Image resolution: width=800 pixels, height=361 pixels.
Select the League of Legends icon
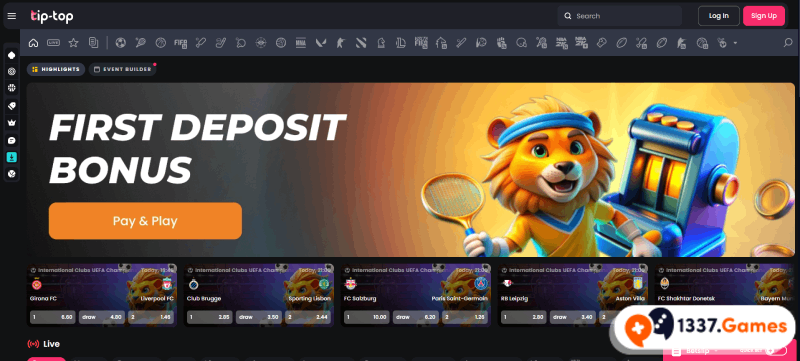point(401,43)
